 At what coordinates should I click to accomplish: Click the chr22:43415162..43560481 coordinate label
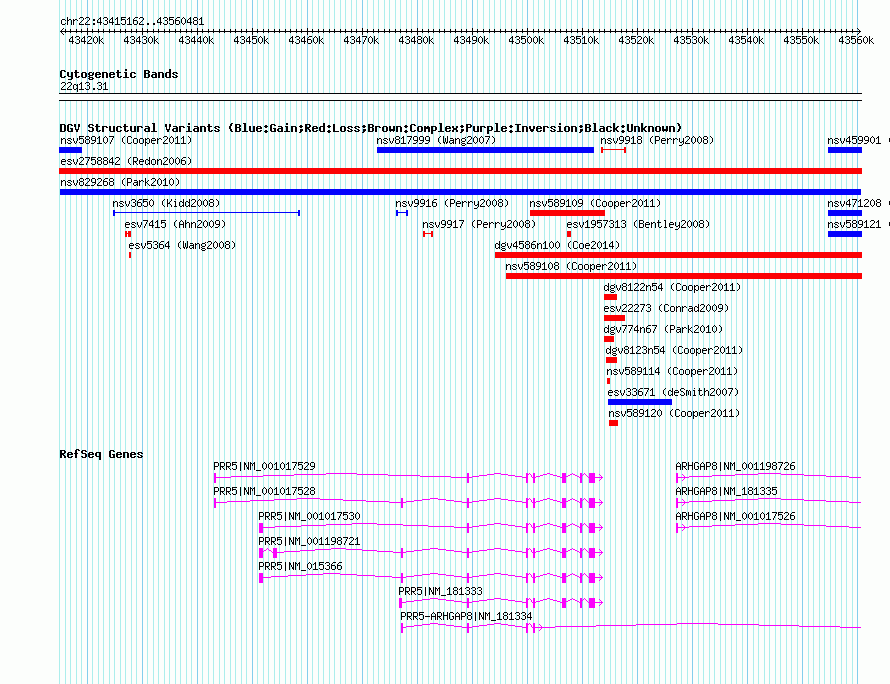tap(132, 21)
